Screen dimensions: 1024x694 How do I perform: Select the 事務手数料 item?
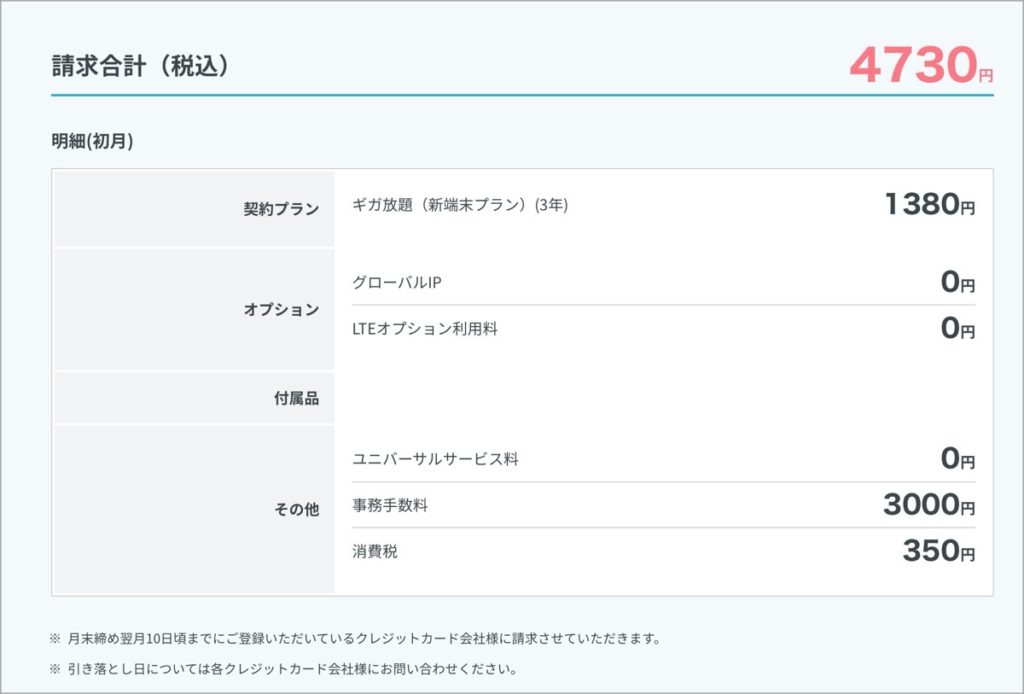[390, 505]
